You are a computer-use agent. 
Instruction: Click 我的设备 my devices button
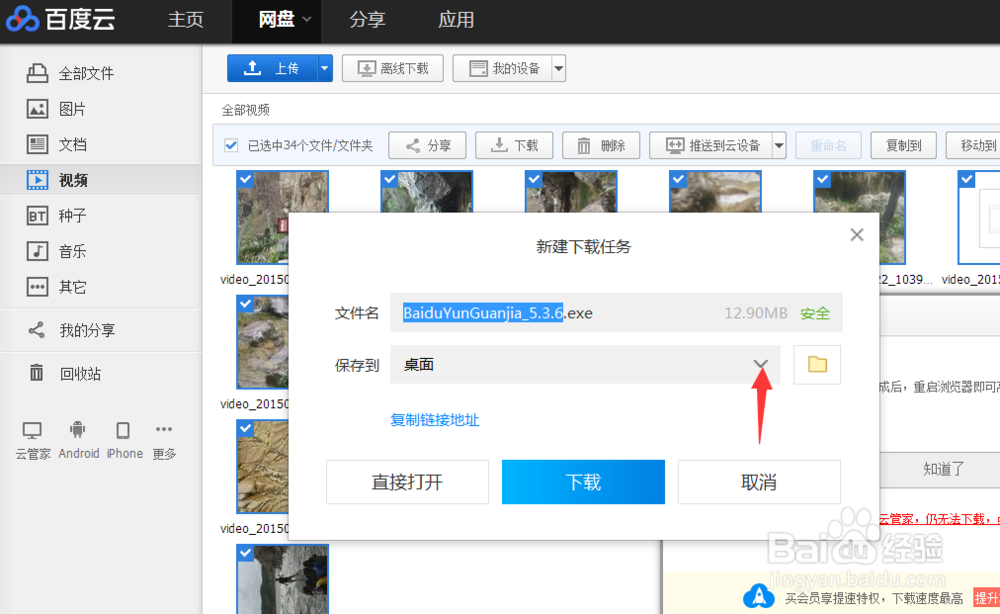tap(503, 68)
